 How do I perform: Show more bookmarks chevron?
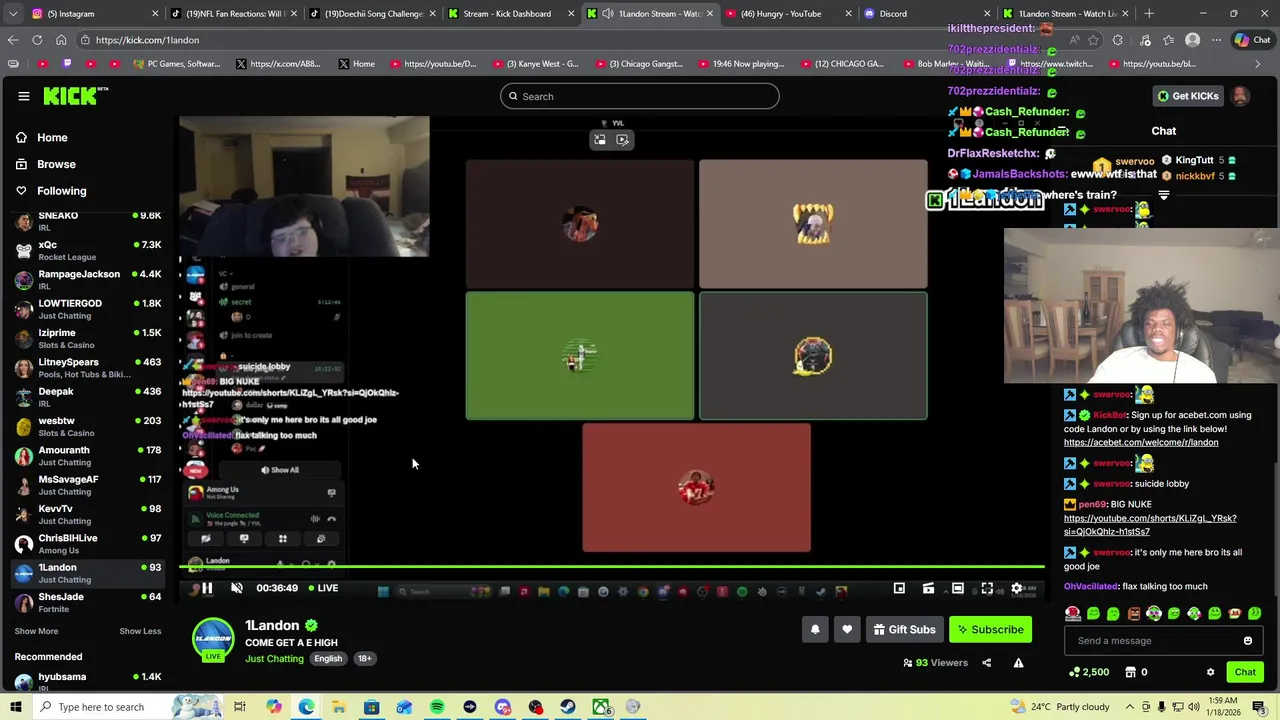coord(1258,64)
